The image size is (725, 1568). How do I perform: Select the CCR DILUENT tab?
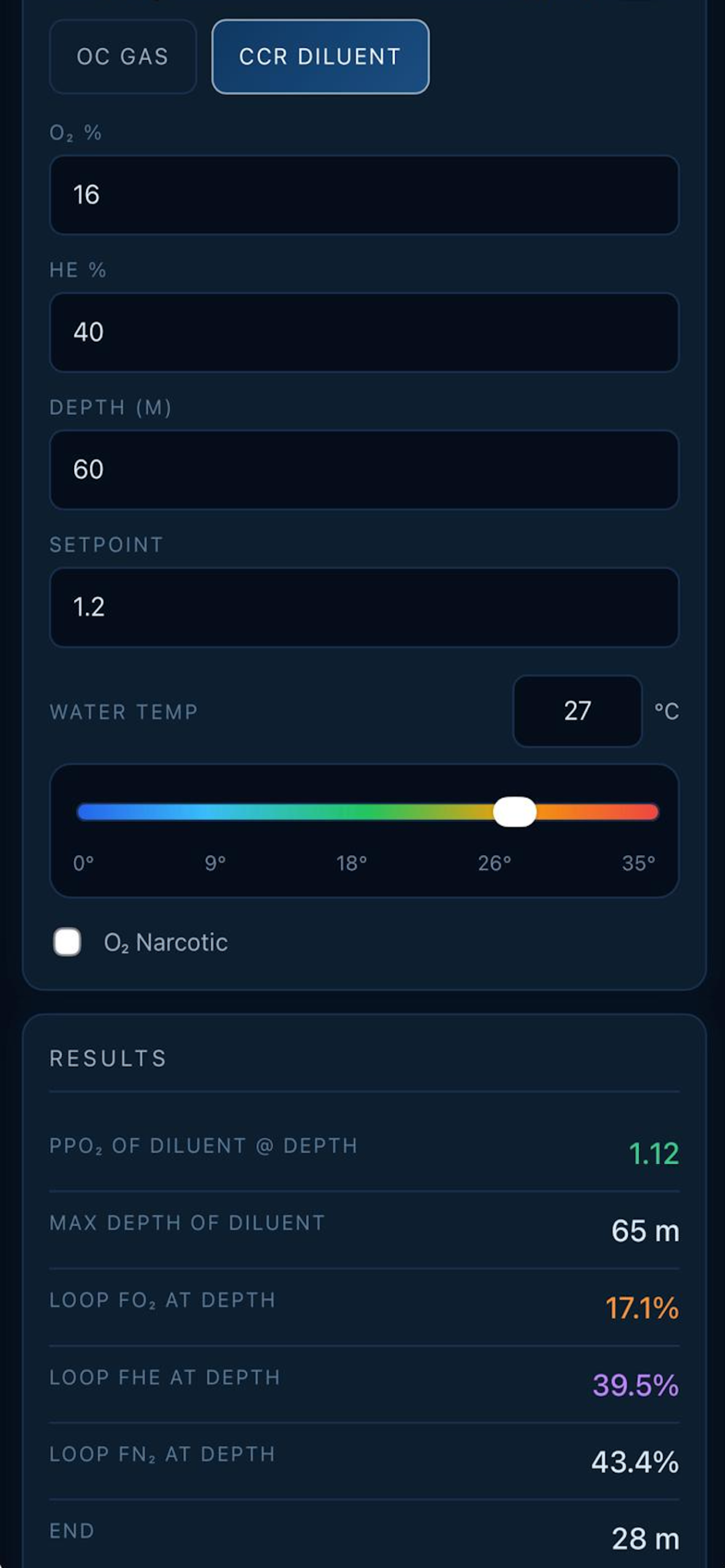[x=320, y=57]
